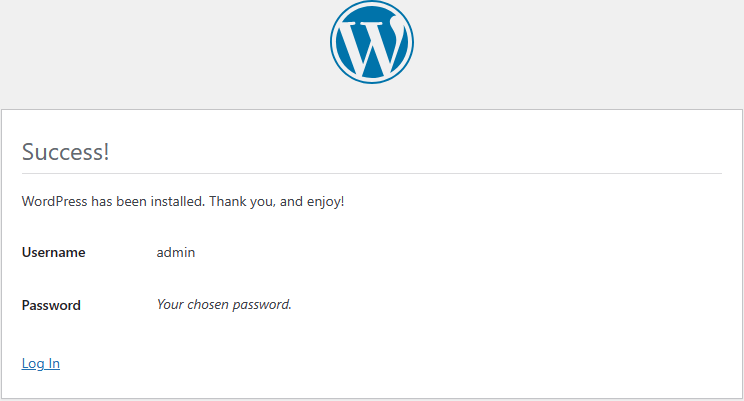Click the Password label
This screenshot has height=401, width=744.
(51, 305)
